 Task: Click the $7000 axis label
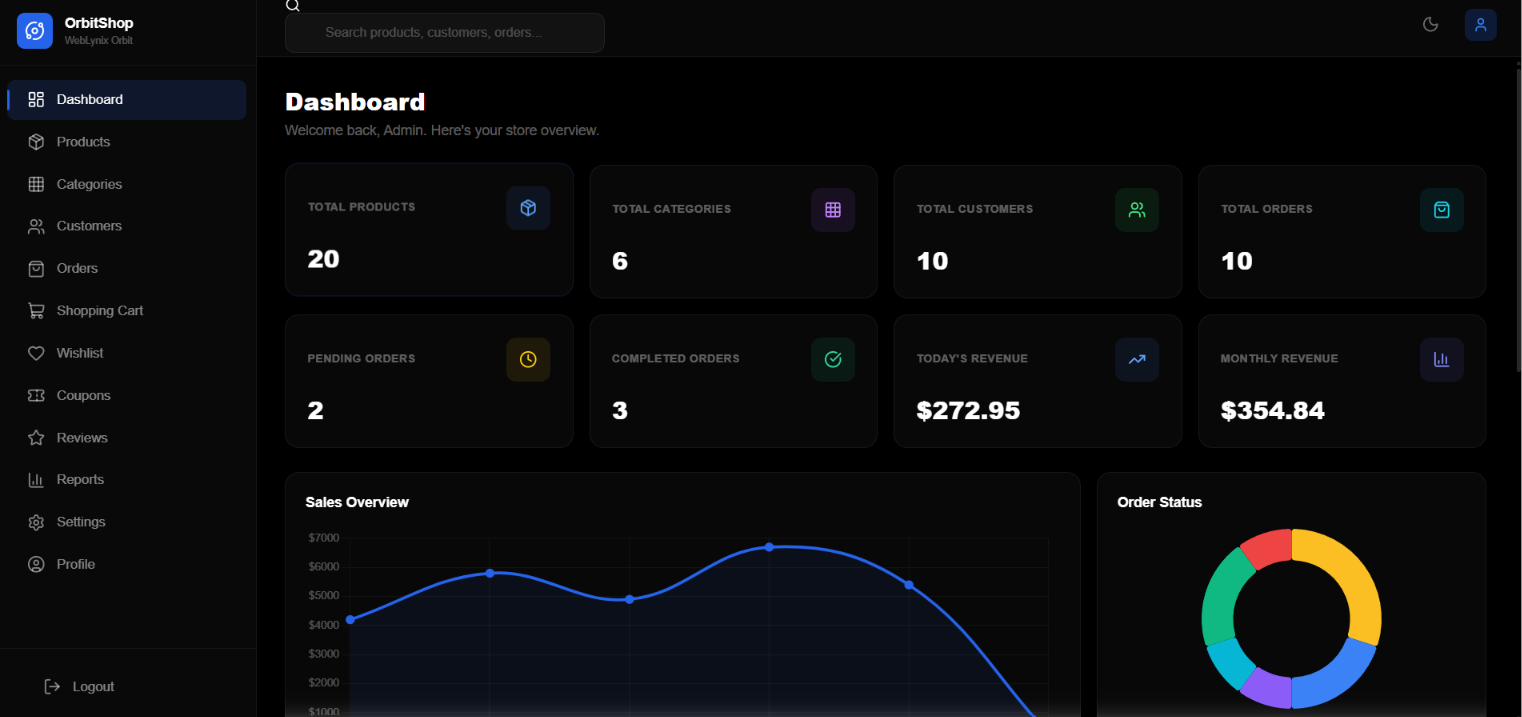tap(324, 538)
